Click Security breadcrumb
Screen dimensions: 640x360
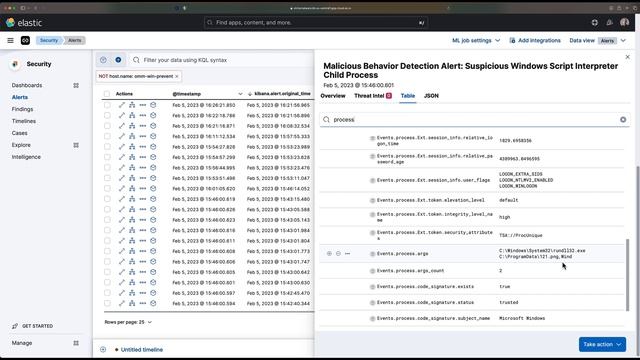point(49,40)
